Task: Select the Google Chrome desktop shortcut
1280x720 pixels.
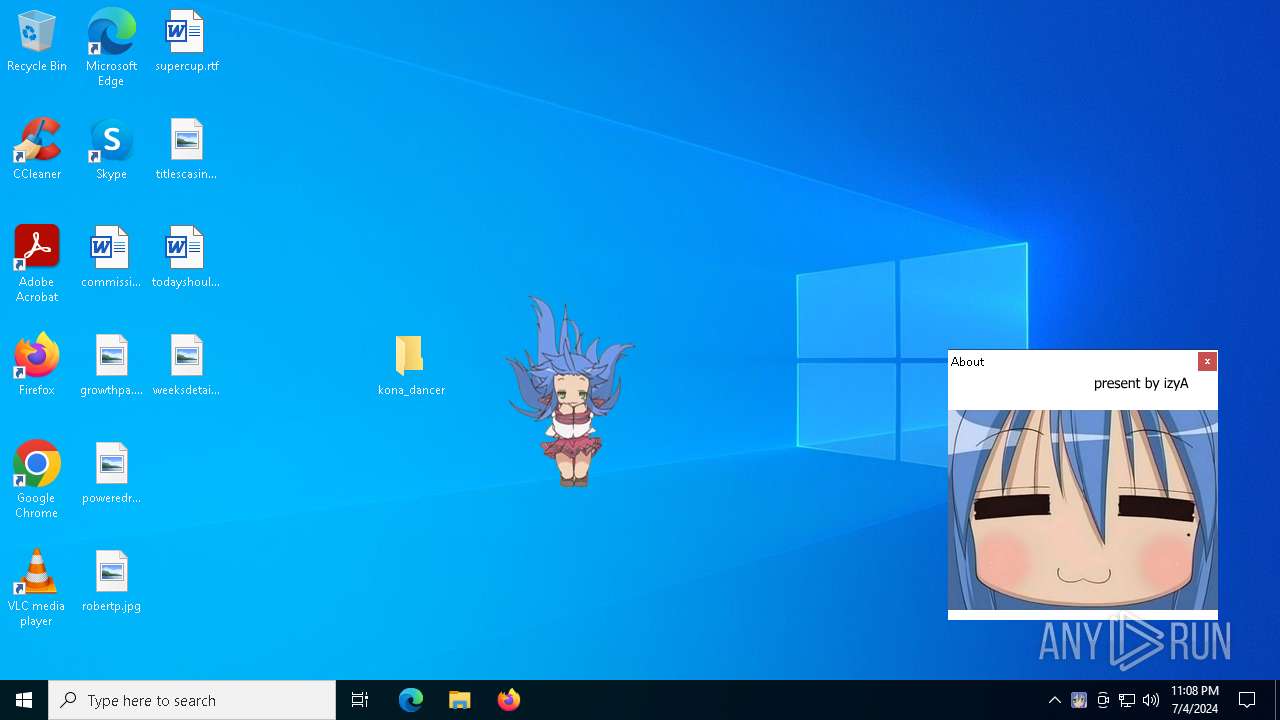Action: tap(37, 479)
